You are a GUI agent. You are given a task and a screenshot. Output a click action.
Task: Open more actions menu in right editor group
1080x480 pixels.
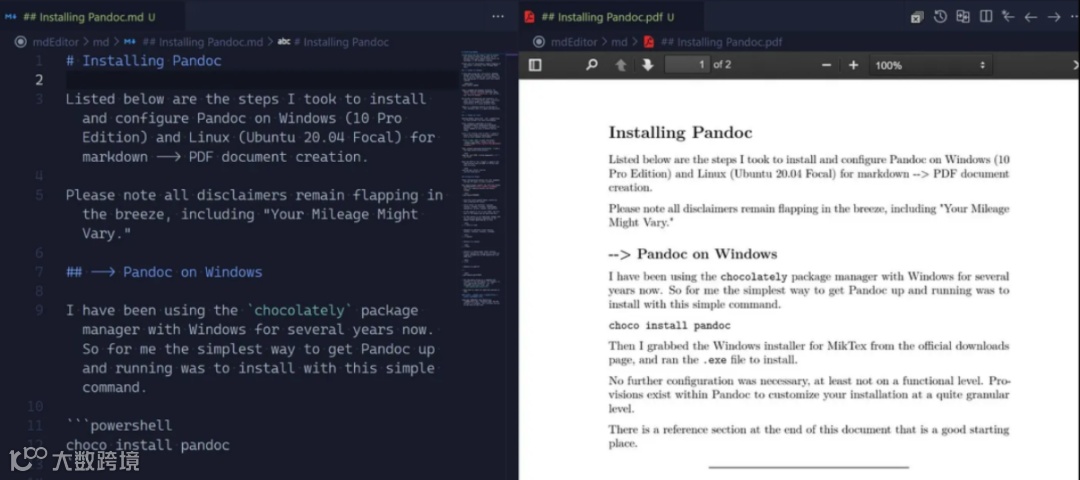[1074, 17]
